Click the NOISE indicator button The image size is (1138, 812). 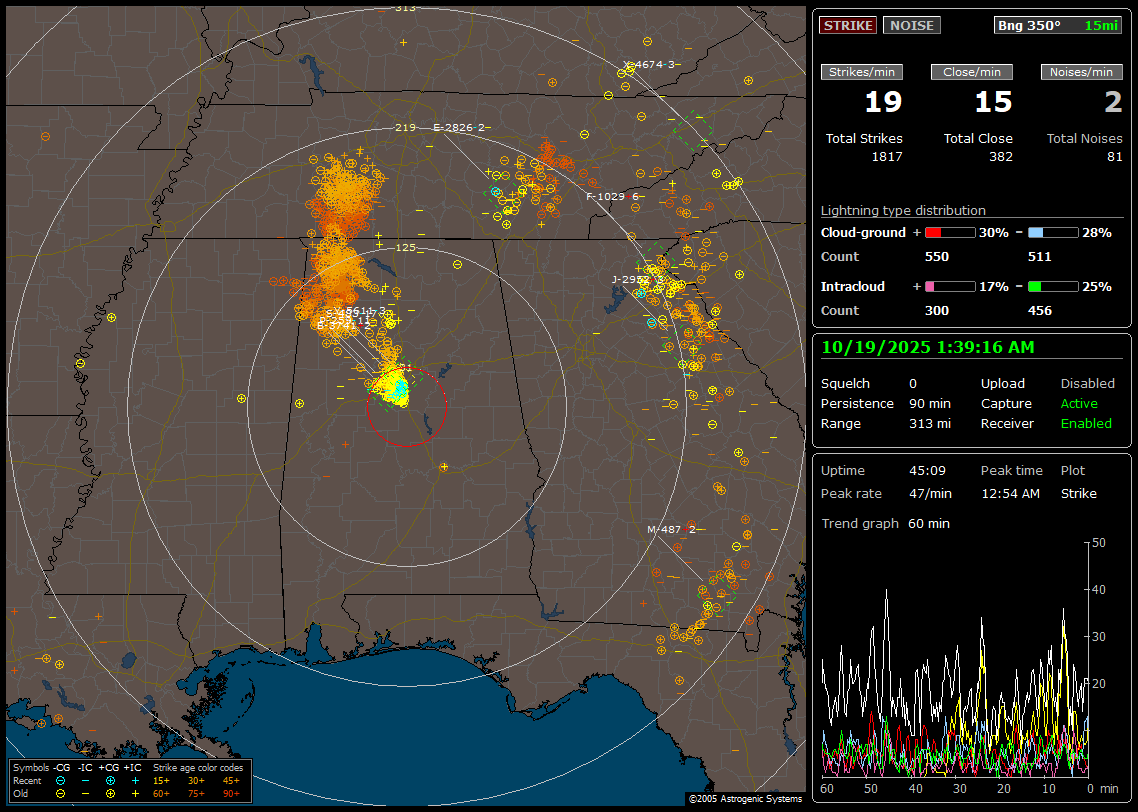pyautogui.click(x=911, y=25)
